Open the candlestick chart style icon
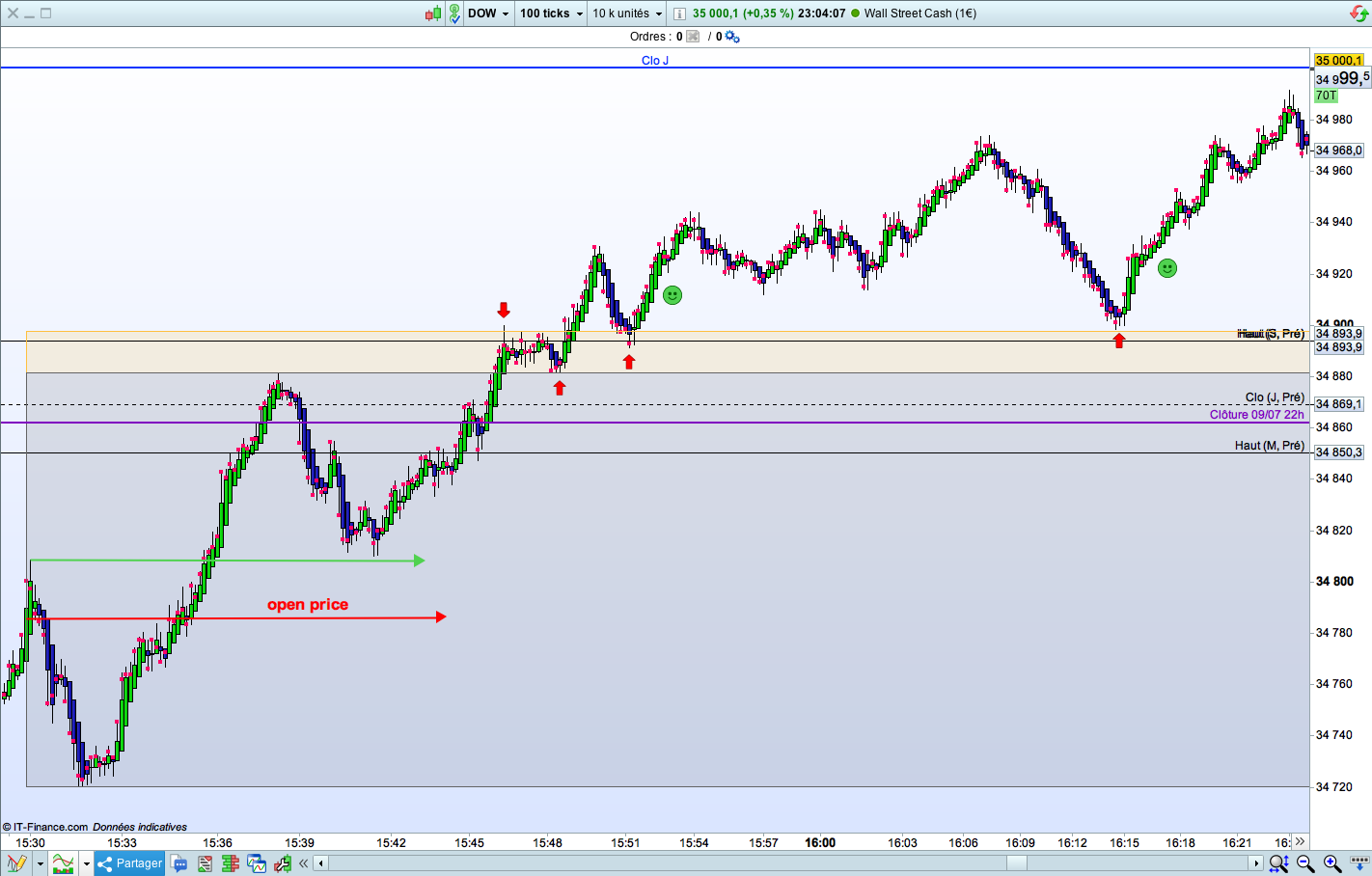 click(x=433, y=14)
